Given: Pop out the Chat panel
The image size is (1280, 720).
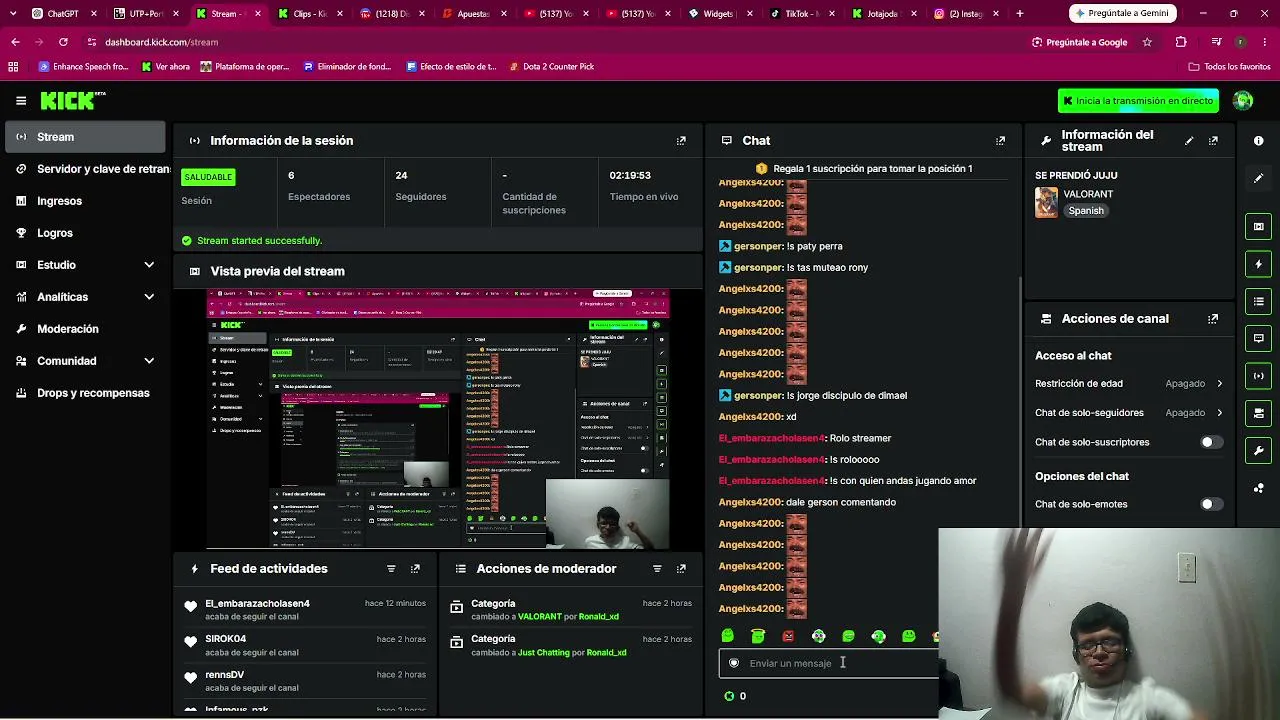Looking at the screenshot, I should pyautogui.click(x=1000, y=141).
